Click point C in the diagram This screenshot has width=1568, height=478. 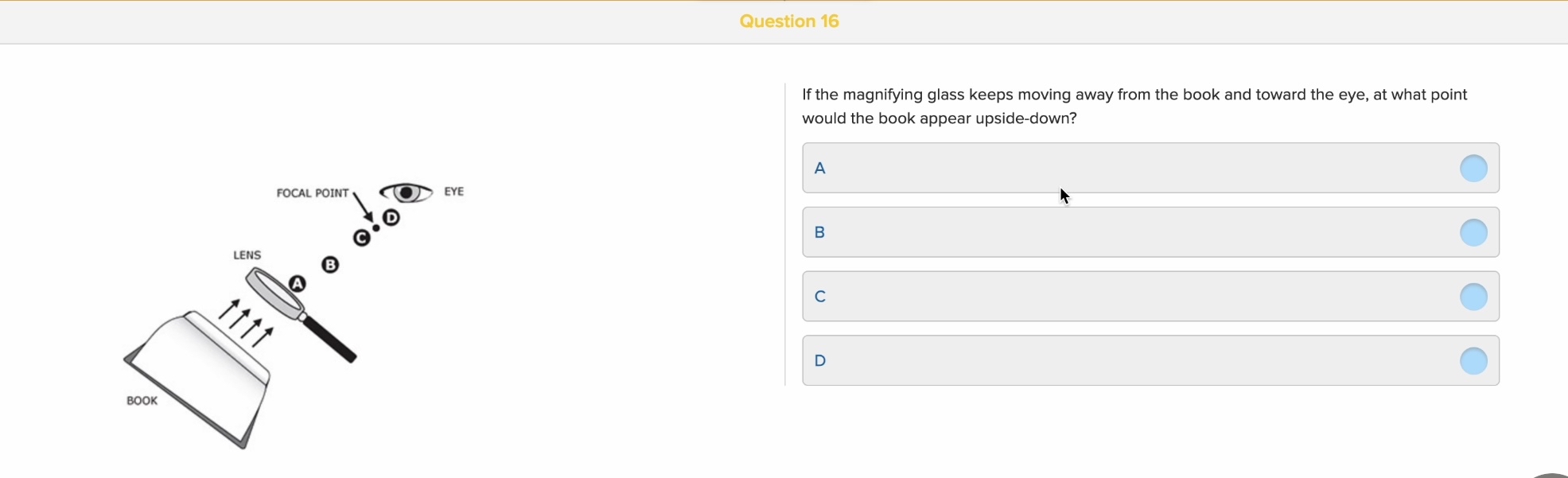362,237
